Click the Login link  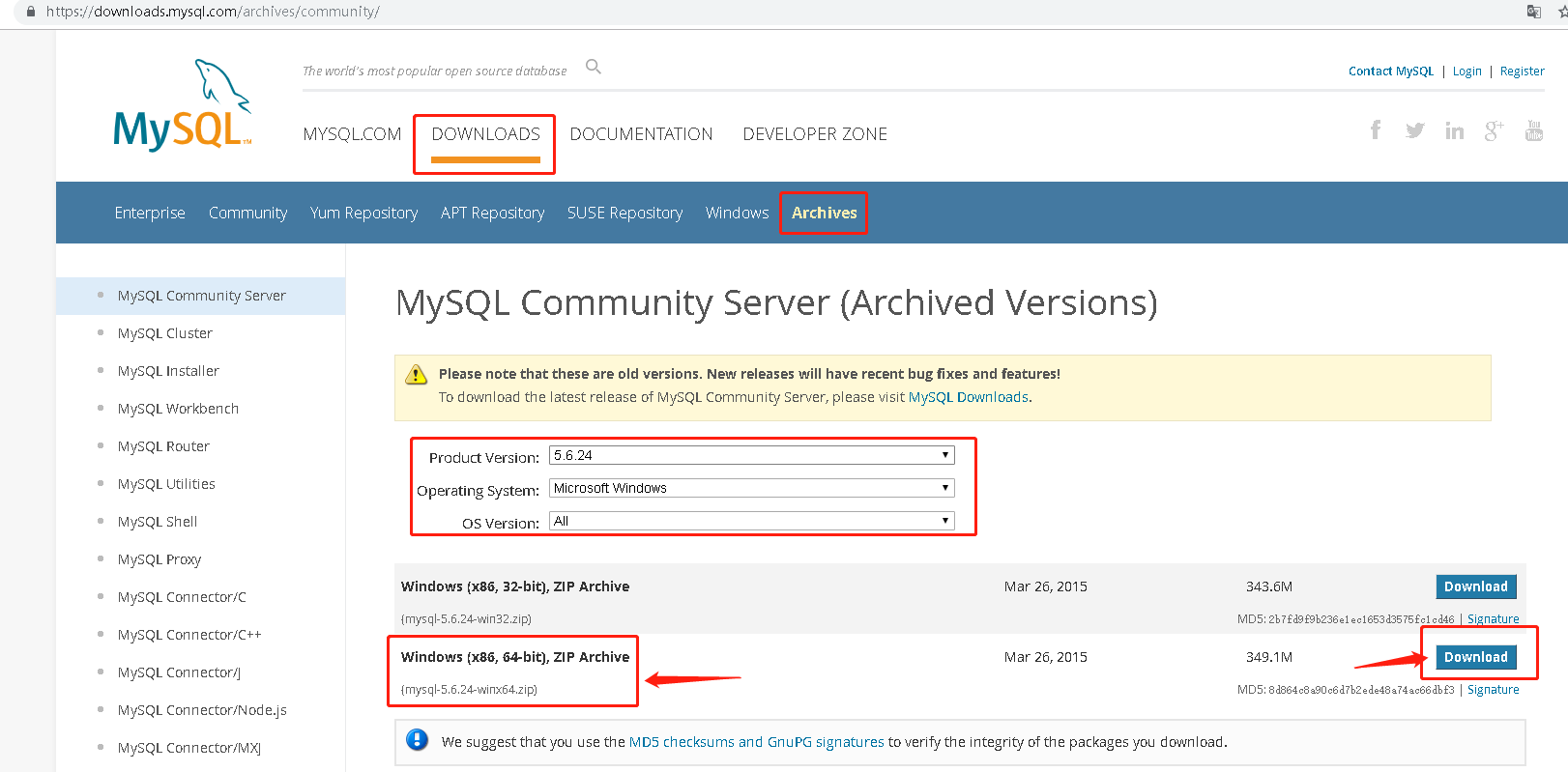1466,71
